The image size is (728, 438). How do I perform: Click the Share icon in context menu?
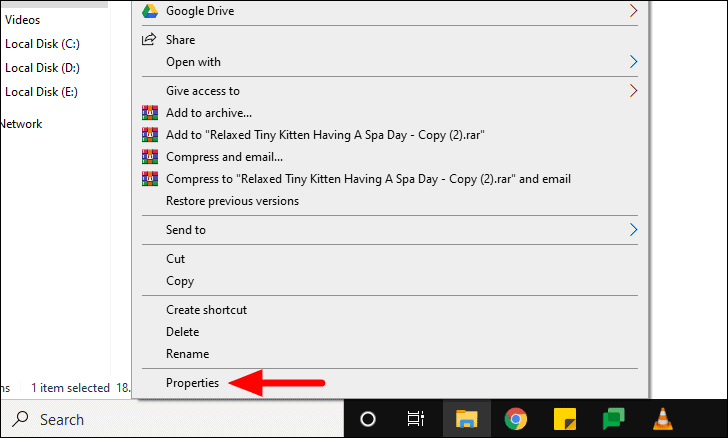coord(149,39)
